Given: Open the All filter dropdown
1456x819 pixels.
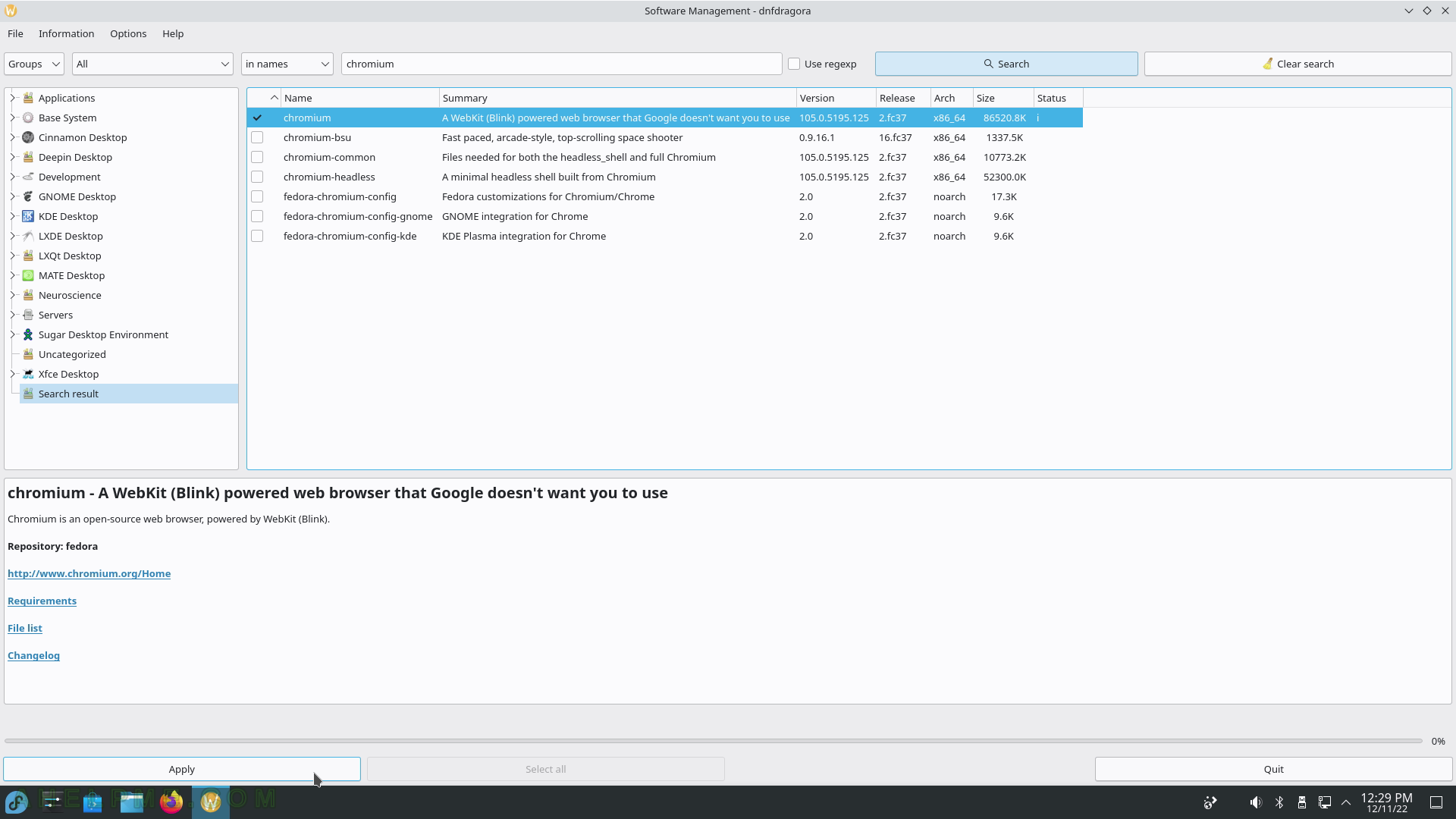Looking at the screenshot, I should tap(152, 64).
